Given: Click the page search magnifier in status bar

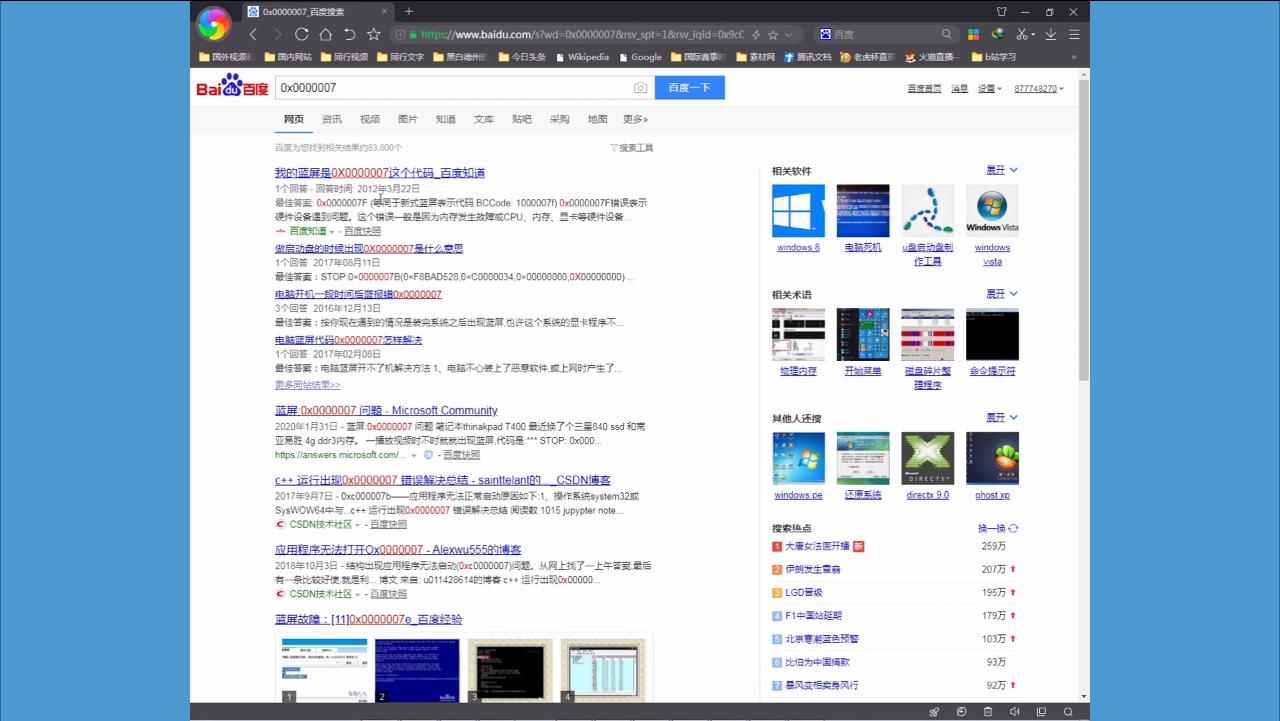Looking at the screenshot, I should coord(1068,711).
